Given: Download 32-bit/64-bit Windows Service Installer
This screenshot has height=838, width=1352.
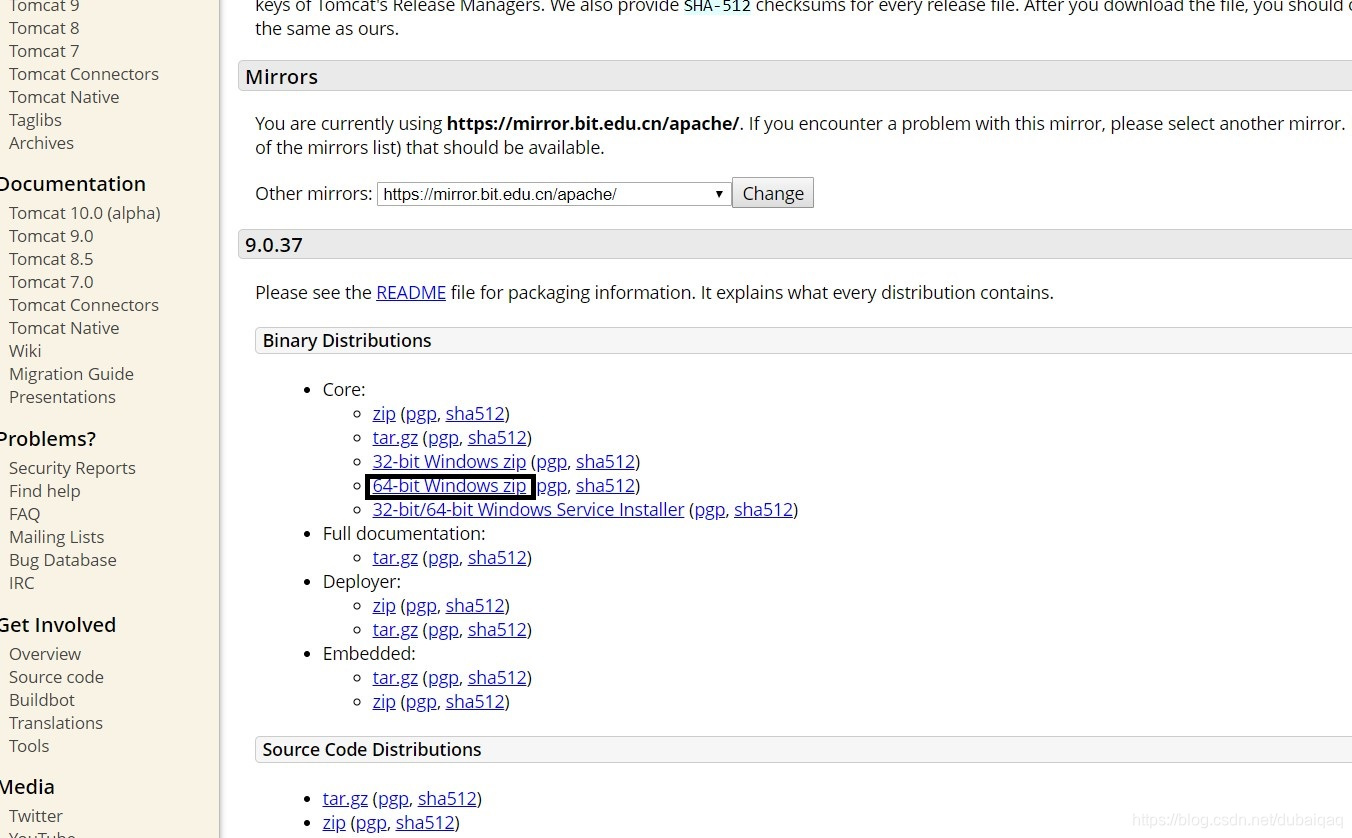Looking at the screenshot, I should click(528, 510).
